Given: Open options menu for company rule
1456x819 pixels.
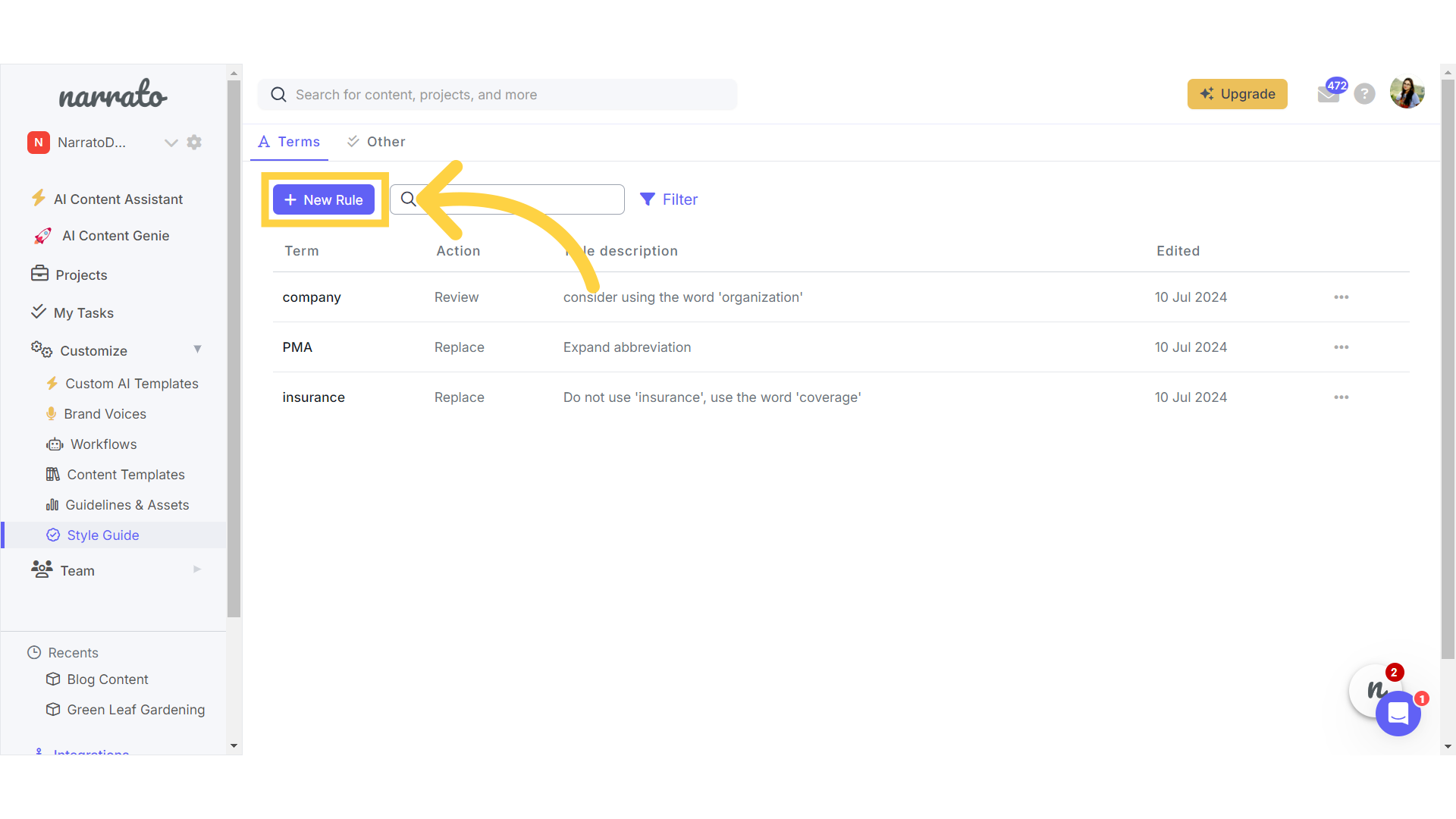Looking at the screenshot, I should 1341,297.
